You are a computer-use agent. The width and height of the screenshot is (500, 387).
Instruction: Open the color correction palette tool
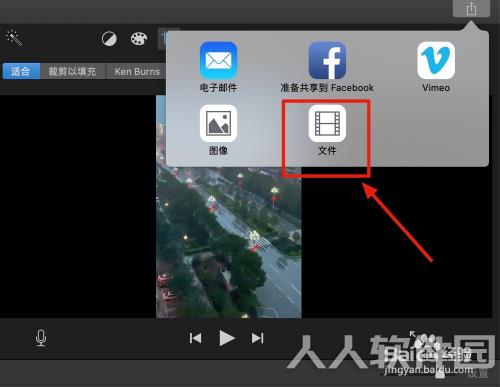pos(139,39)
